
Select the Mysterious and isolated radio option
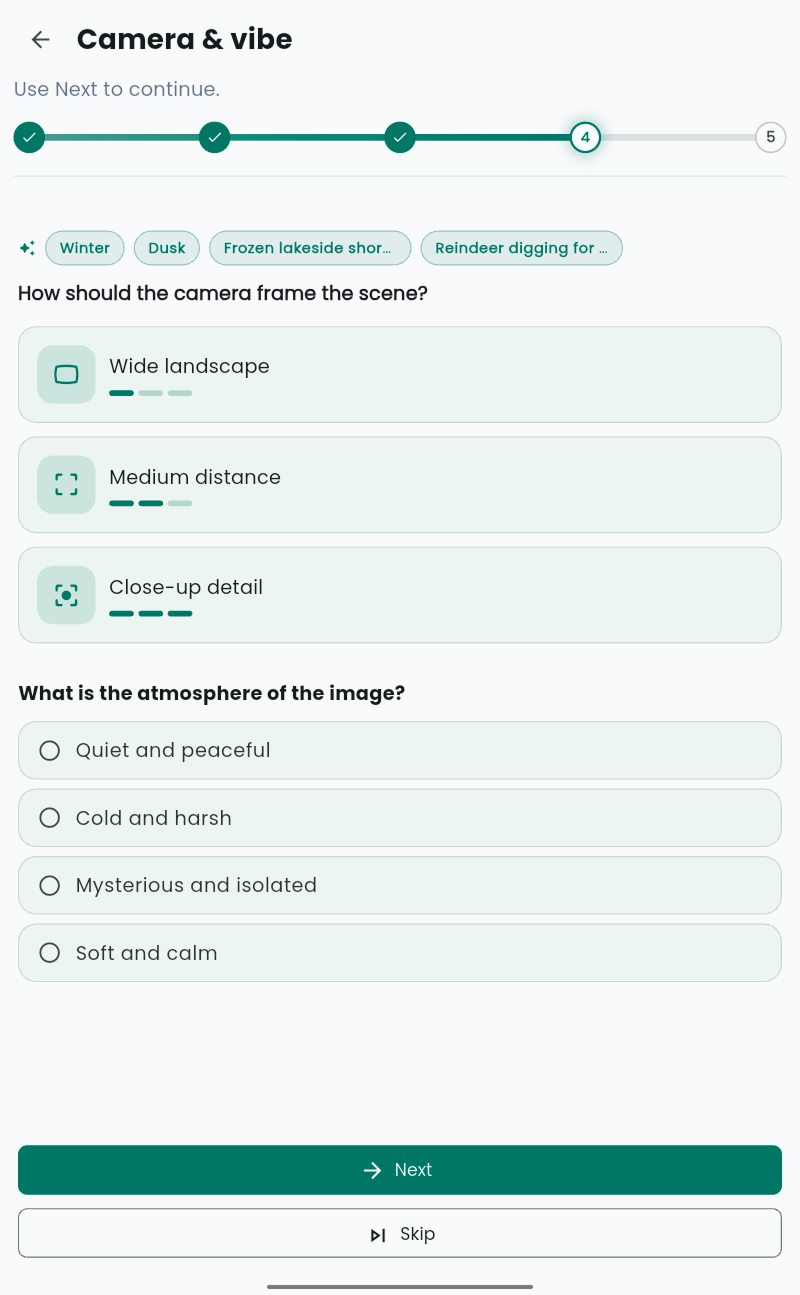(400, 885)
